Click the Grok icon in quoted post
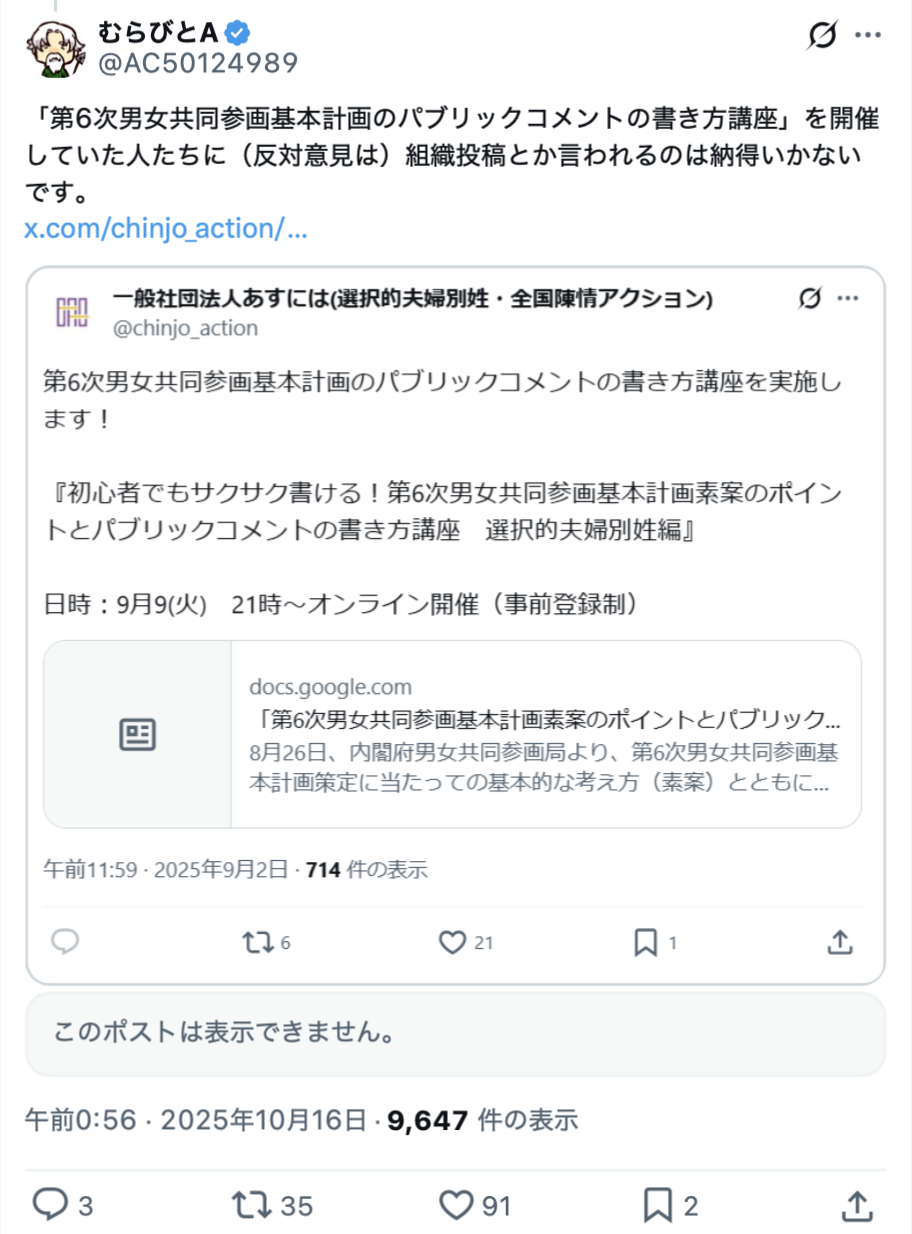 (810, 298)
